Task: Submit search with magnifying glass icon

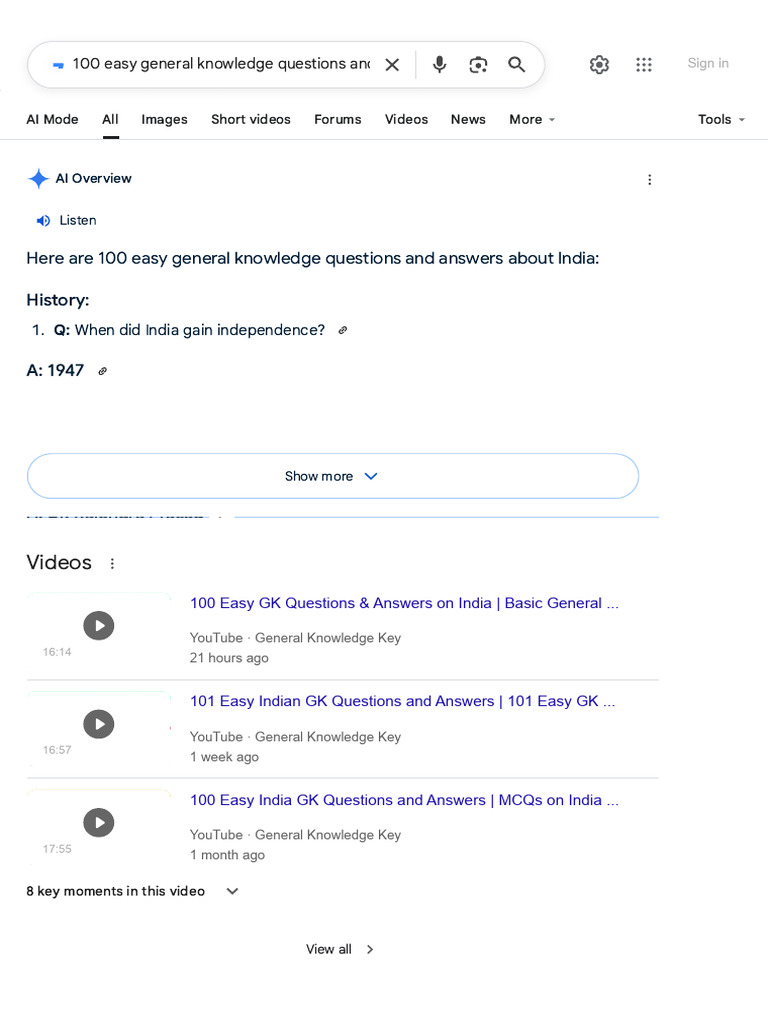Action: pos(517,64)
